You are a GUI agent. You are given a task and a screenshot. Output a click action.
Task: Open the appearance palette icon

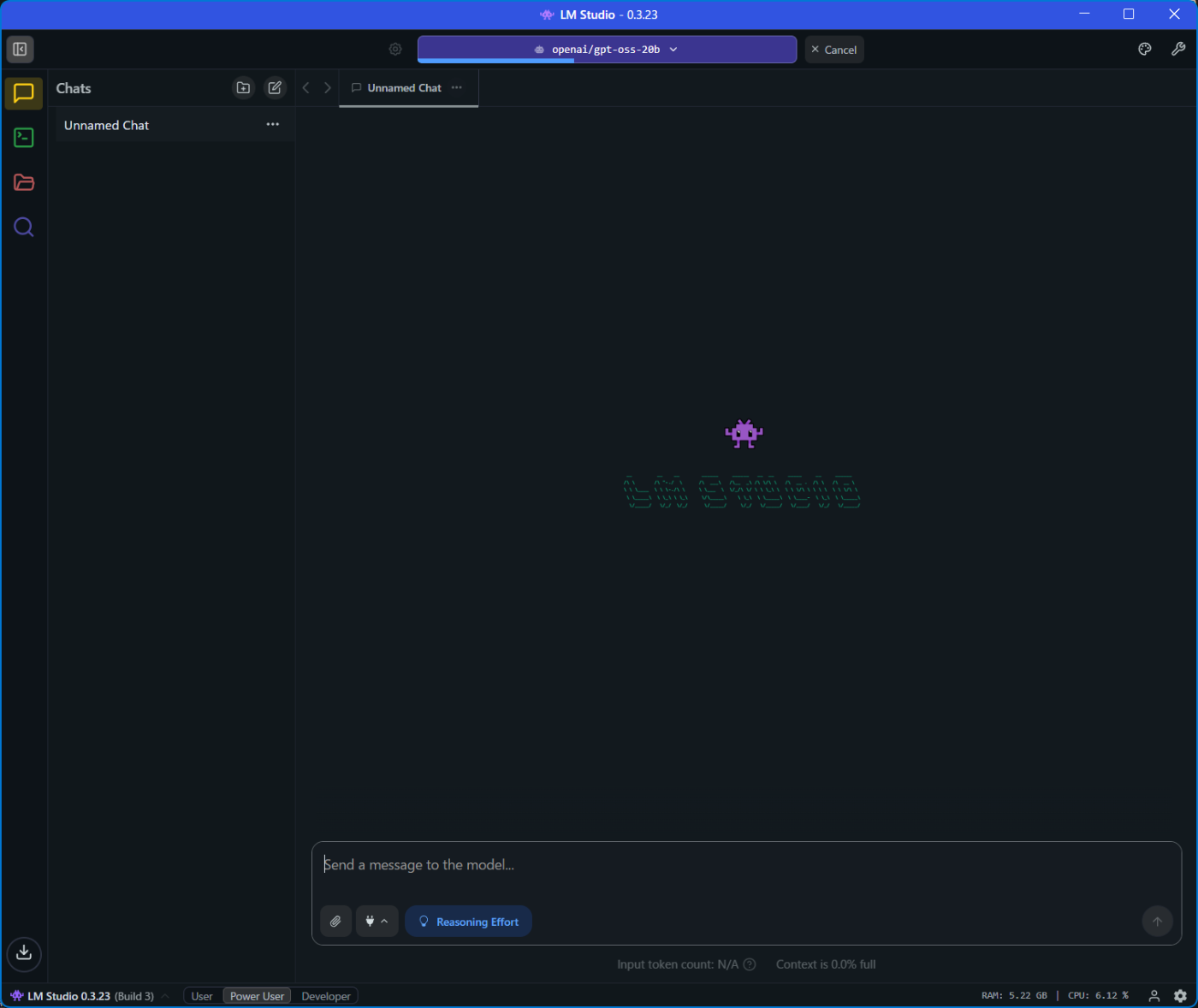pyautogui.click(x=1145, y=49)
